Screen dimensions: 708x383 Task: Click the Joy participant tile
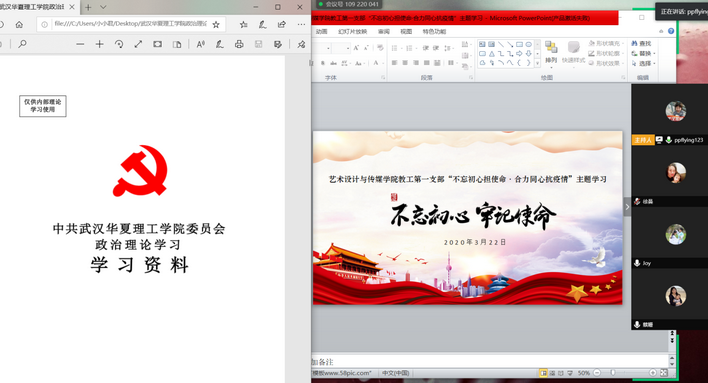pyautogui.click(x=670, y=237)
